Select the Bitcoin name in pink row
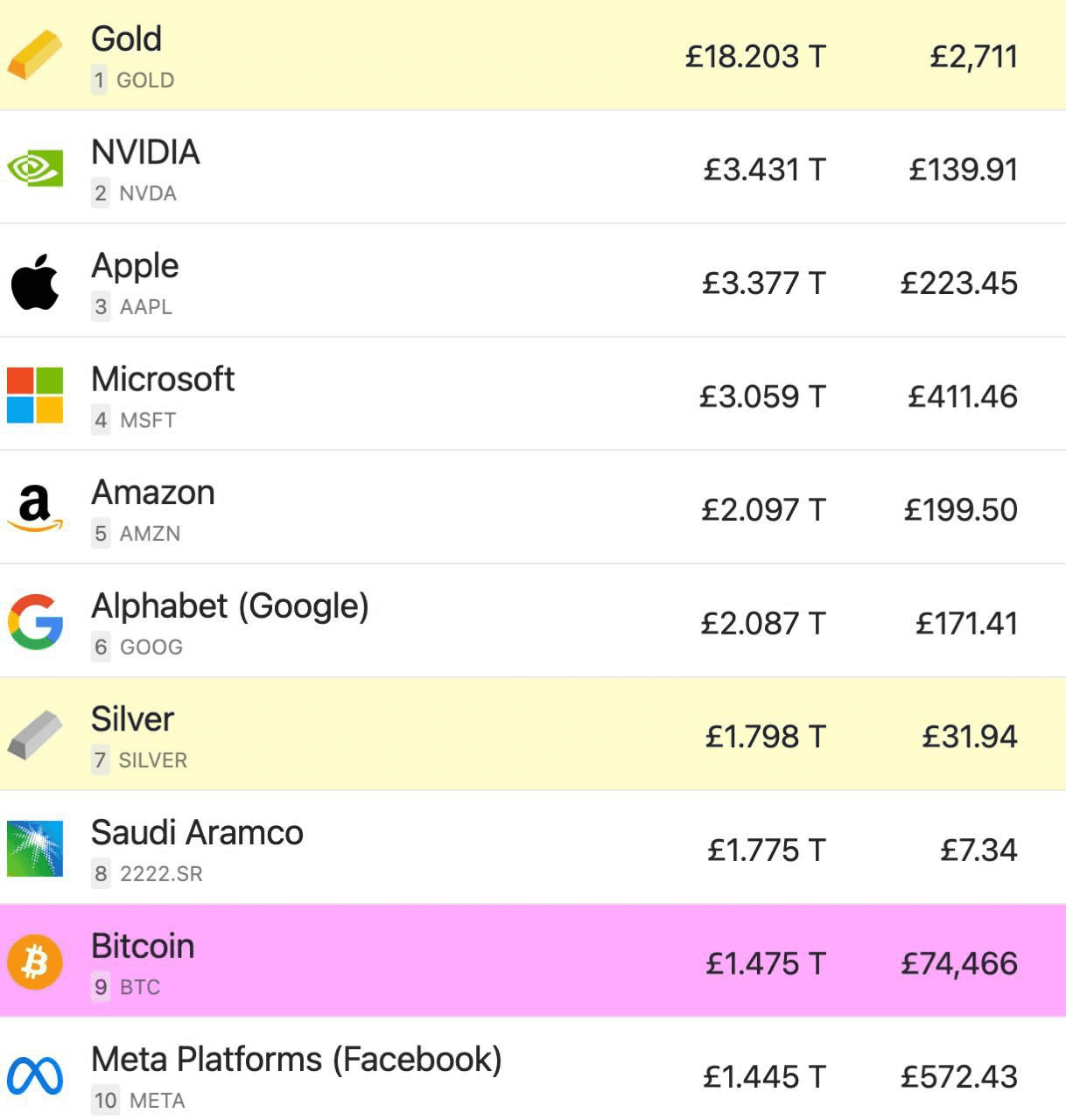Screen dimensions: 1066x1120 (143, 947)
